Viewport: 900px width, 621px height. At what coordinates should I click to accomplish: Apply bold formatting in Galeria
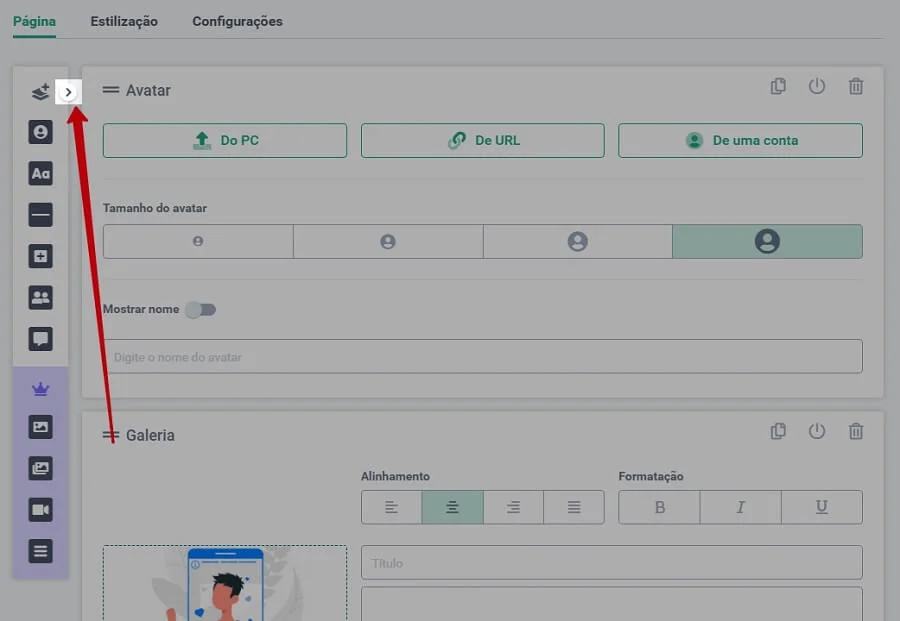[659, 508]
